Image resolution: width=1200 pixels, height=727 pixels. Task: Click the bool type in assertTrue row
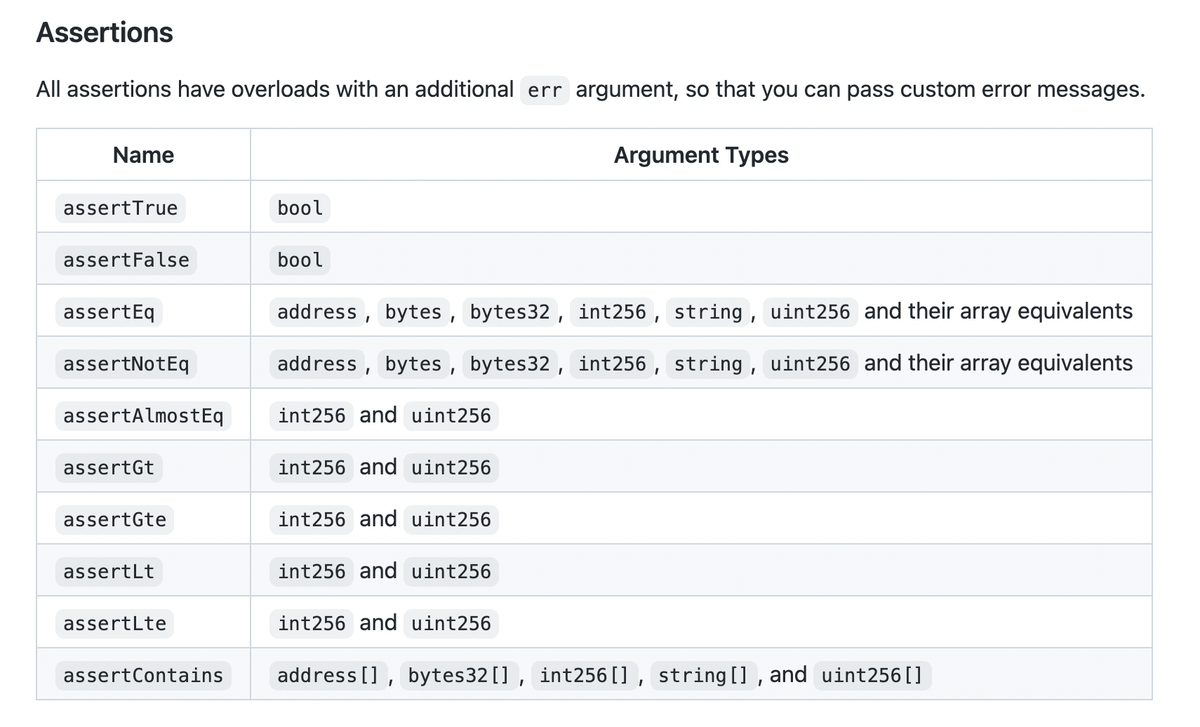pyautogui.click(x=300, y=208)
